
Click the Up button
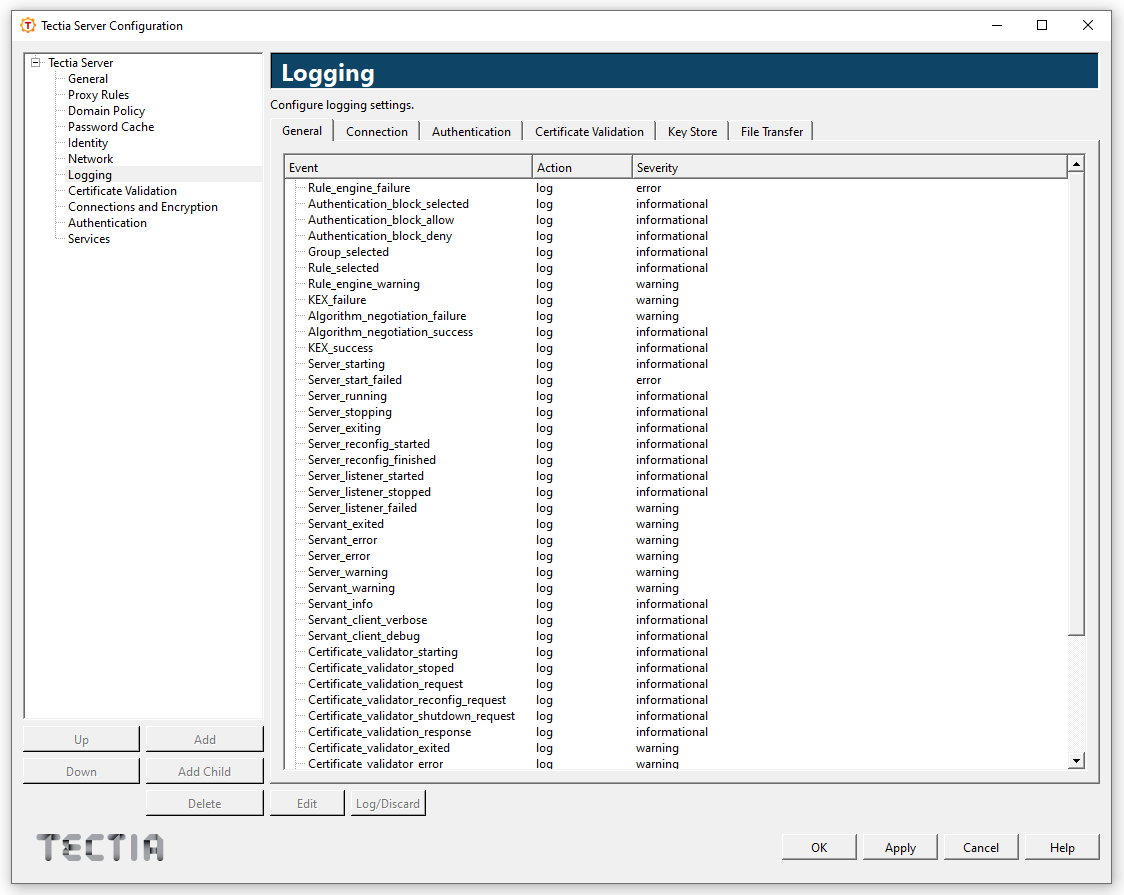point(81,740)
